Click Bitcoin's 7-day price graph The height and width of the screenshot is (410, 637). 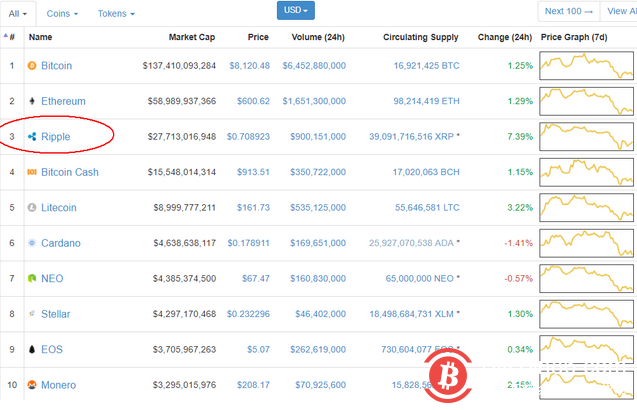[586, 66]
